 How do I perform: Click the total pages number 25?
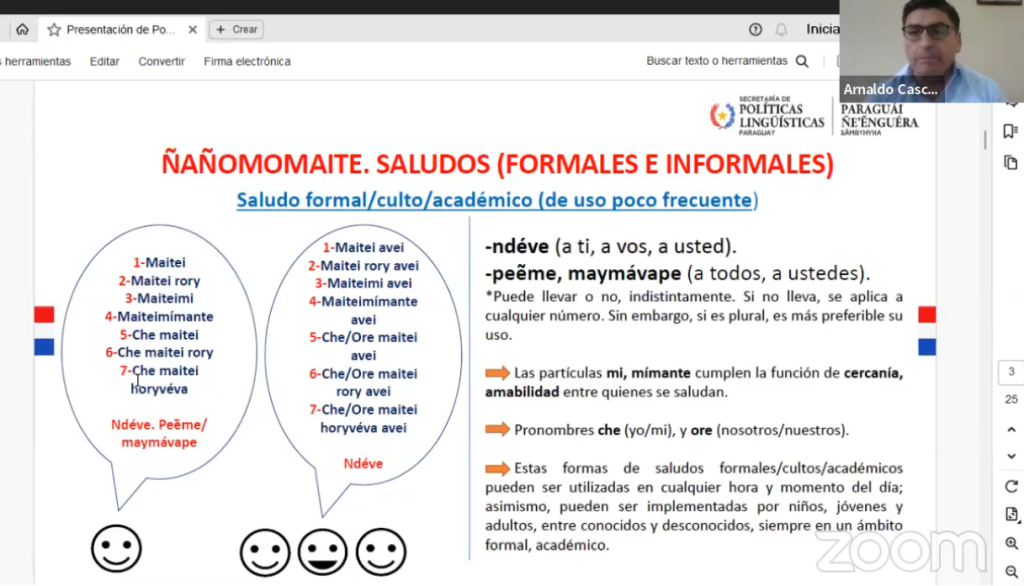click(1011, 399)
